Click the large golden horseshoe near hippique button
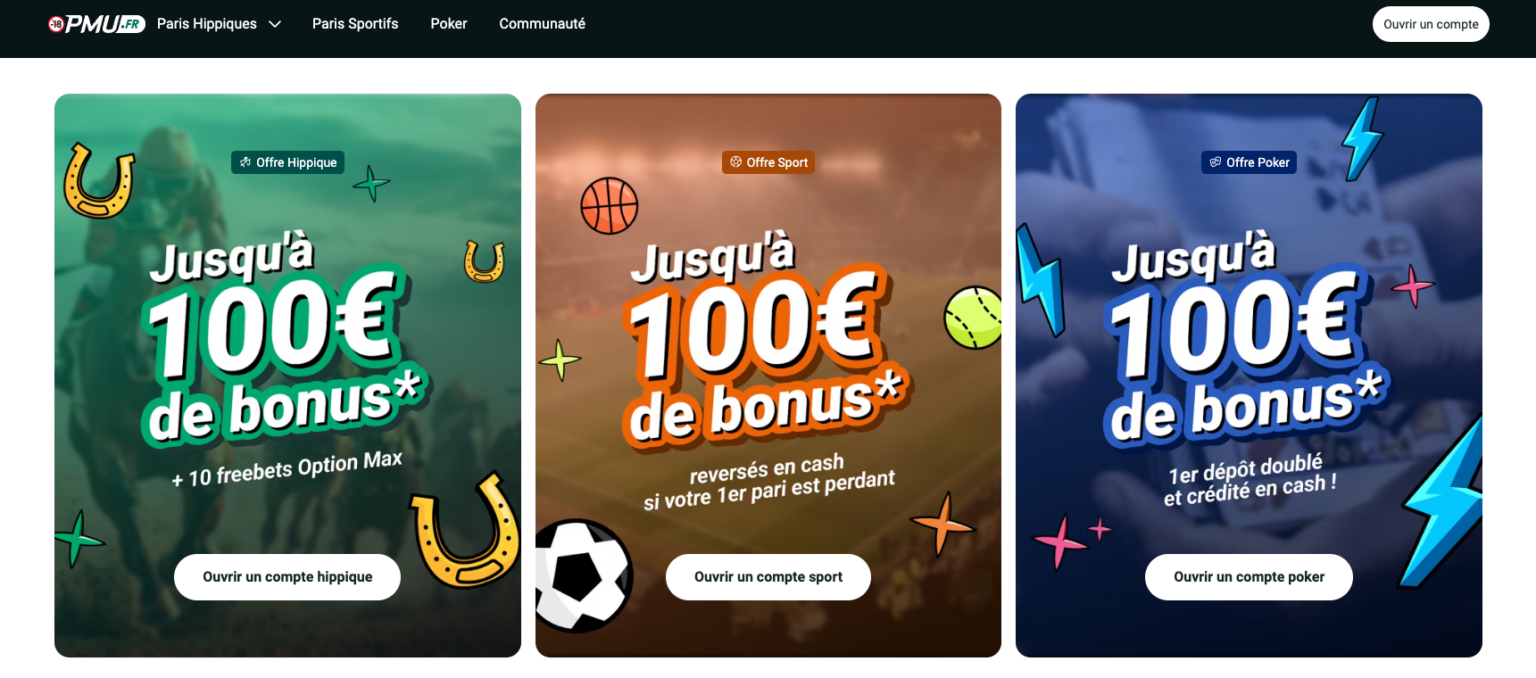 click(x=466, y=529)
